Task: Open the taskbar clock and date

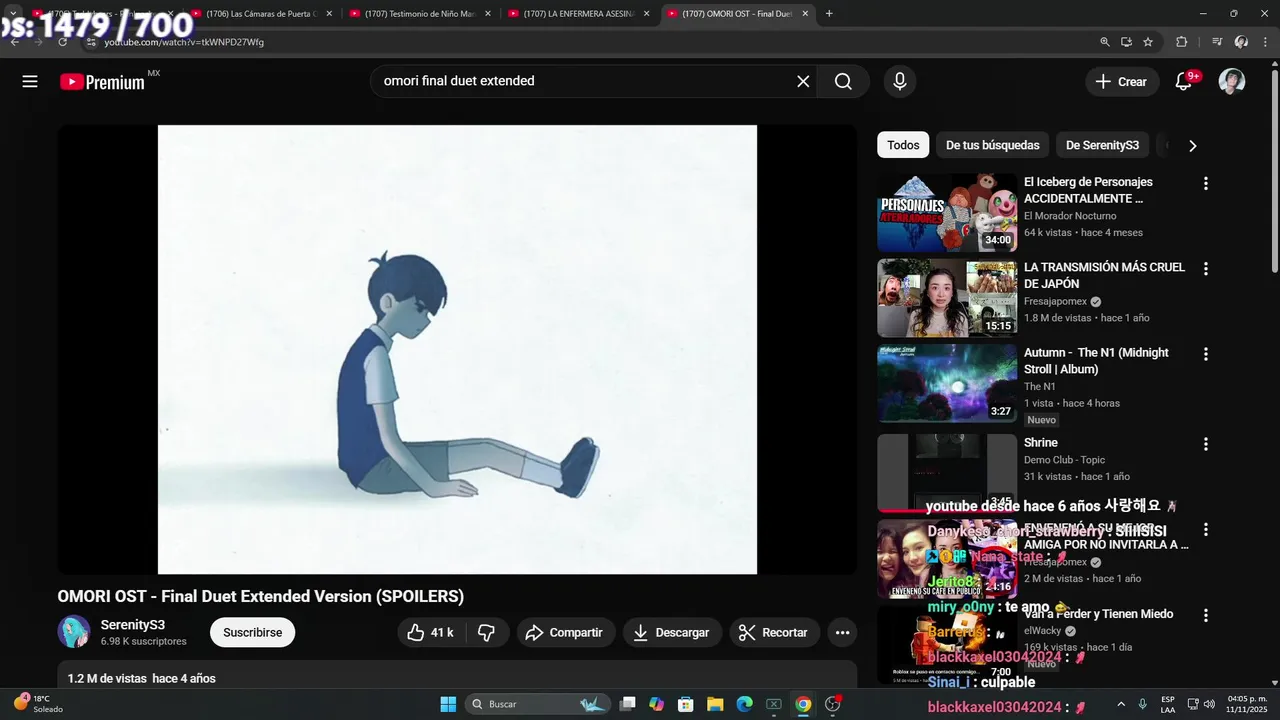Action: click(x=1246, y=704)
